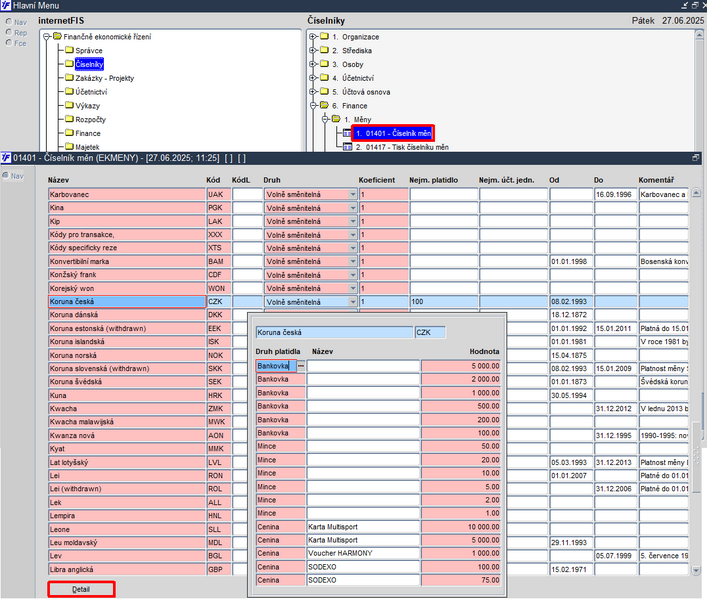Open Druh dropdown for Koruna česká row
The height and width of the screenshot is (599, 707).
tap(353, 302)
